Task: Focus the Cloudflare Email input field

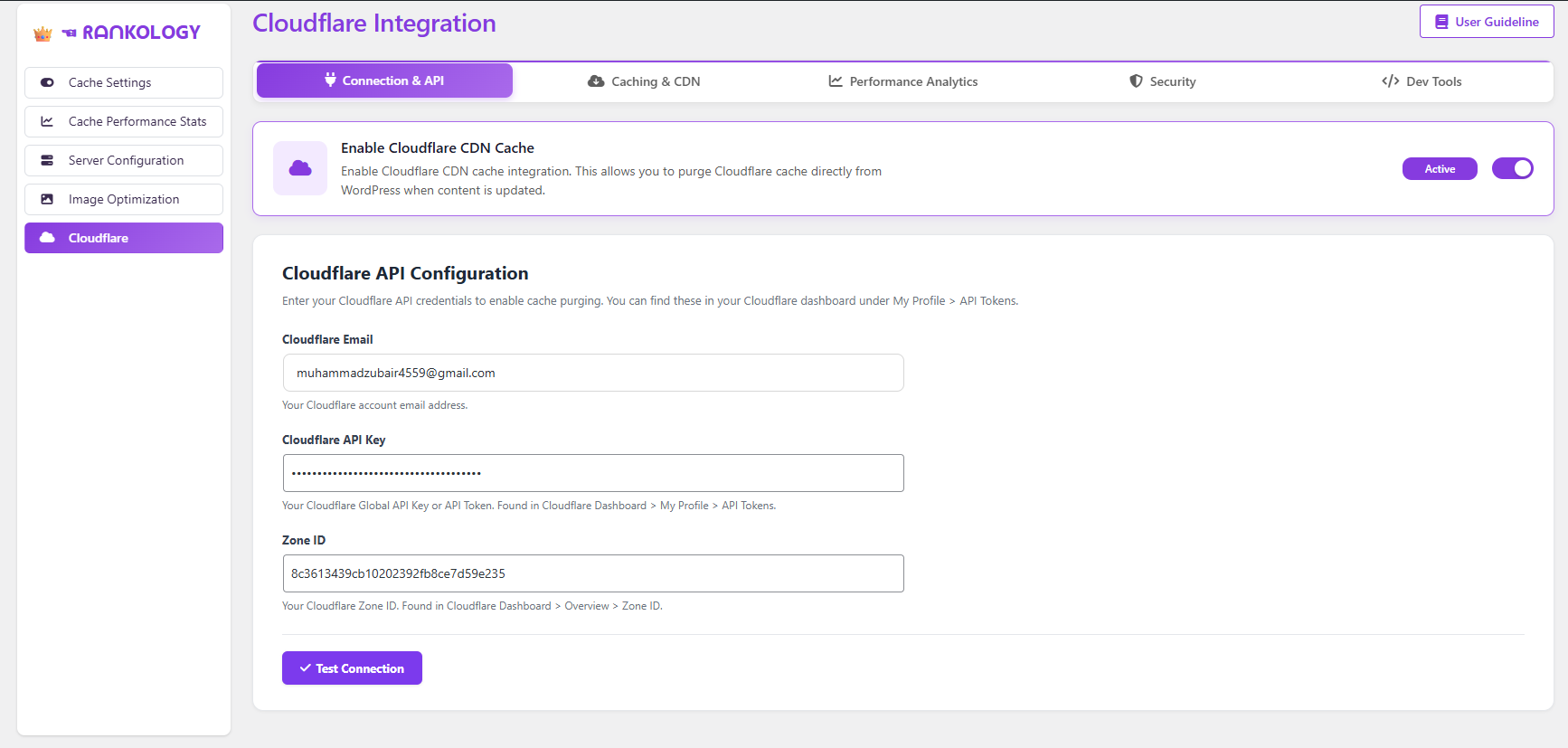Action: pyautogui.click(x=593, y=373)
